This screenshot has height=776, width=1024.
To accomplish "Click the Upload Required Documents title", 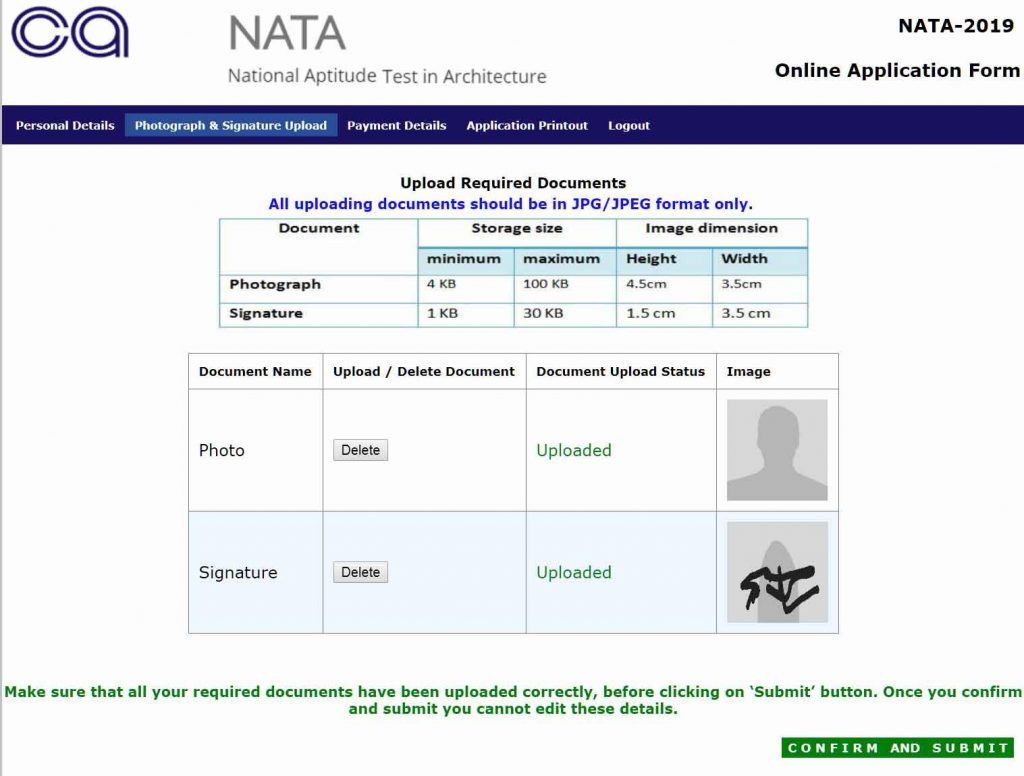I will [513, 182].
